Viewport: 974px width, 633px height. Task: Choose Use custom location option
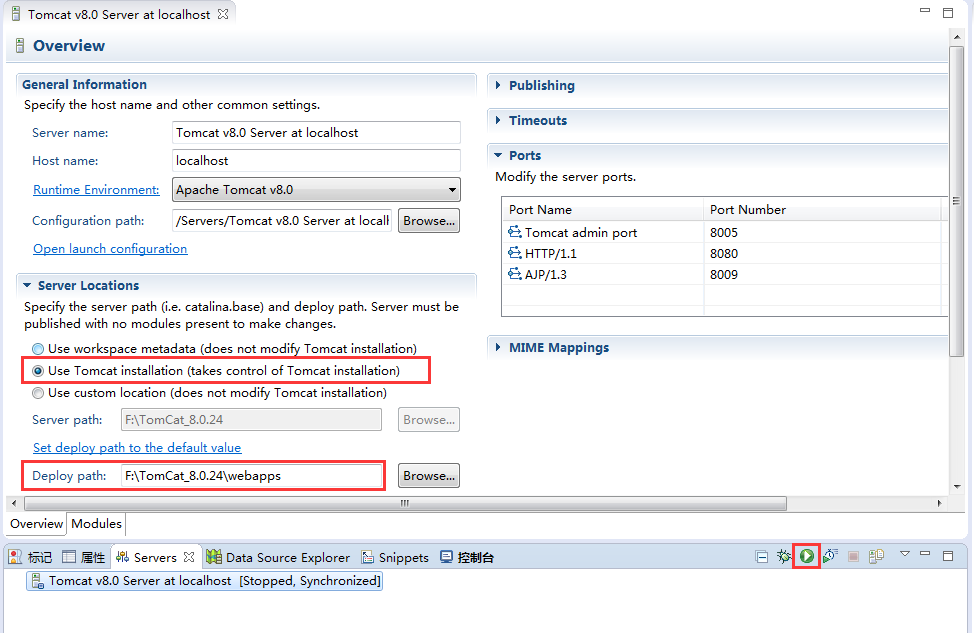coord(39,393)
